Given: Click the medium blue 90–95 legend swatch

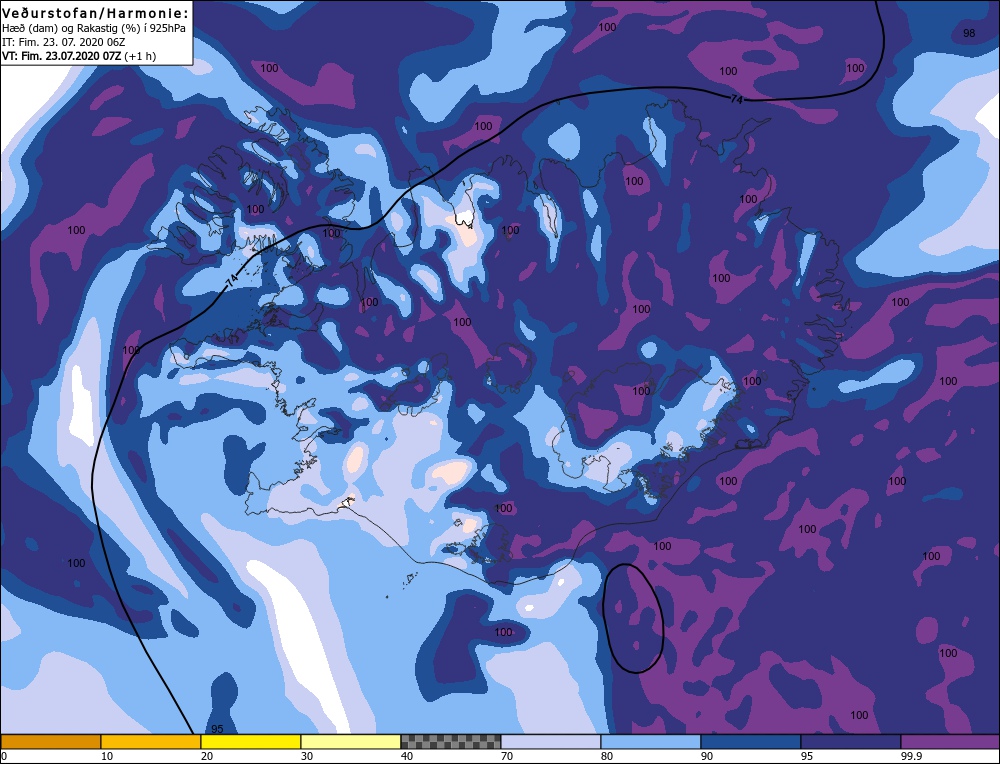Looking at the screenshot, I should point(751,741).
